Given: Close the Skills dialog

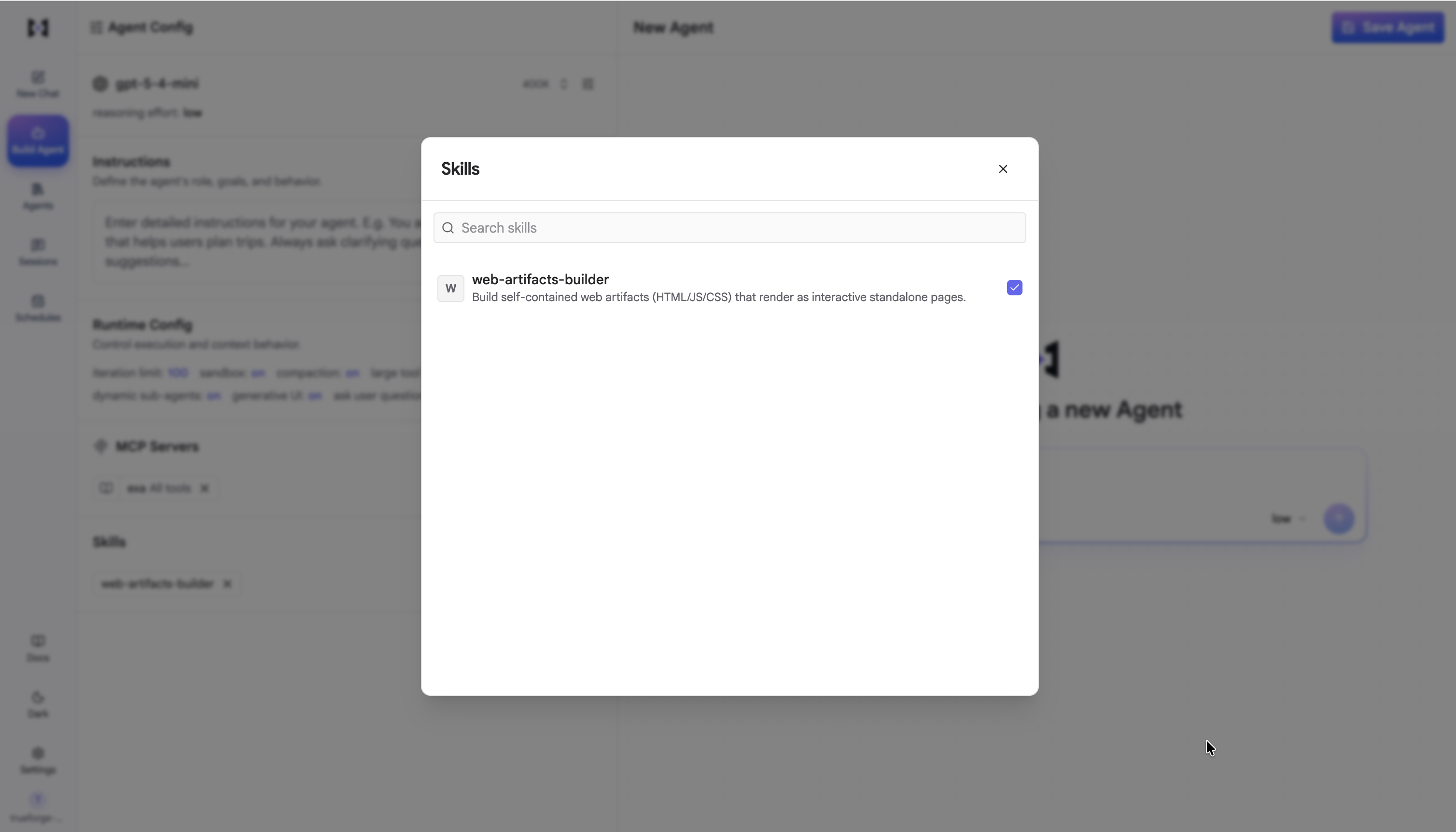Looking at the screenshot, I should click(1002, 168).
